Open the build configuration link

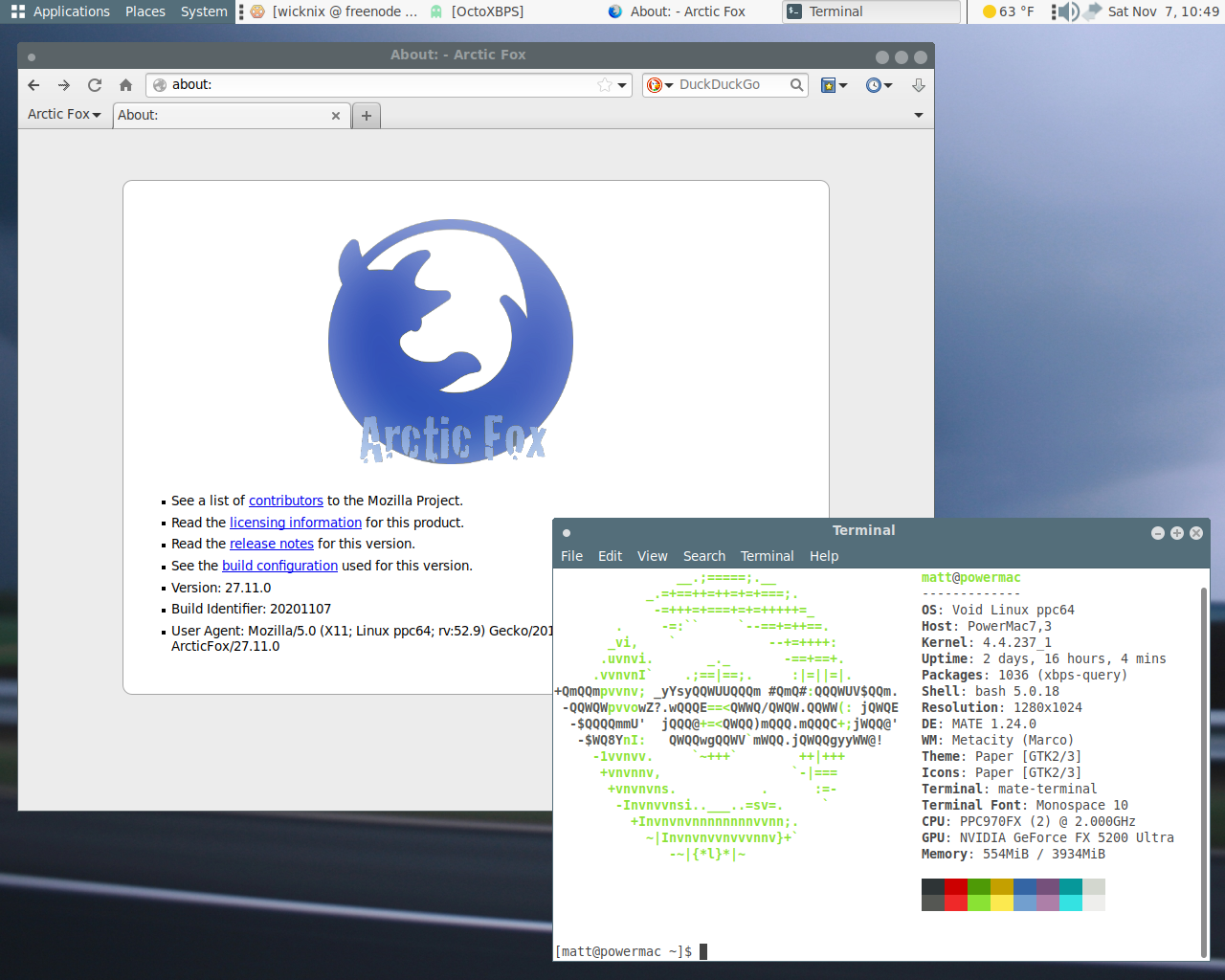(x=279, y=566)
